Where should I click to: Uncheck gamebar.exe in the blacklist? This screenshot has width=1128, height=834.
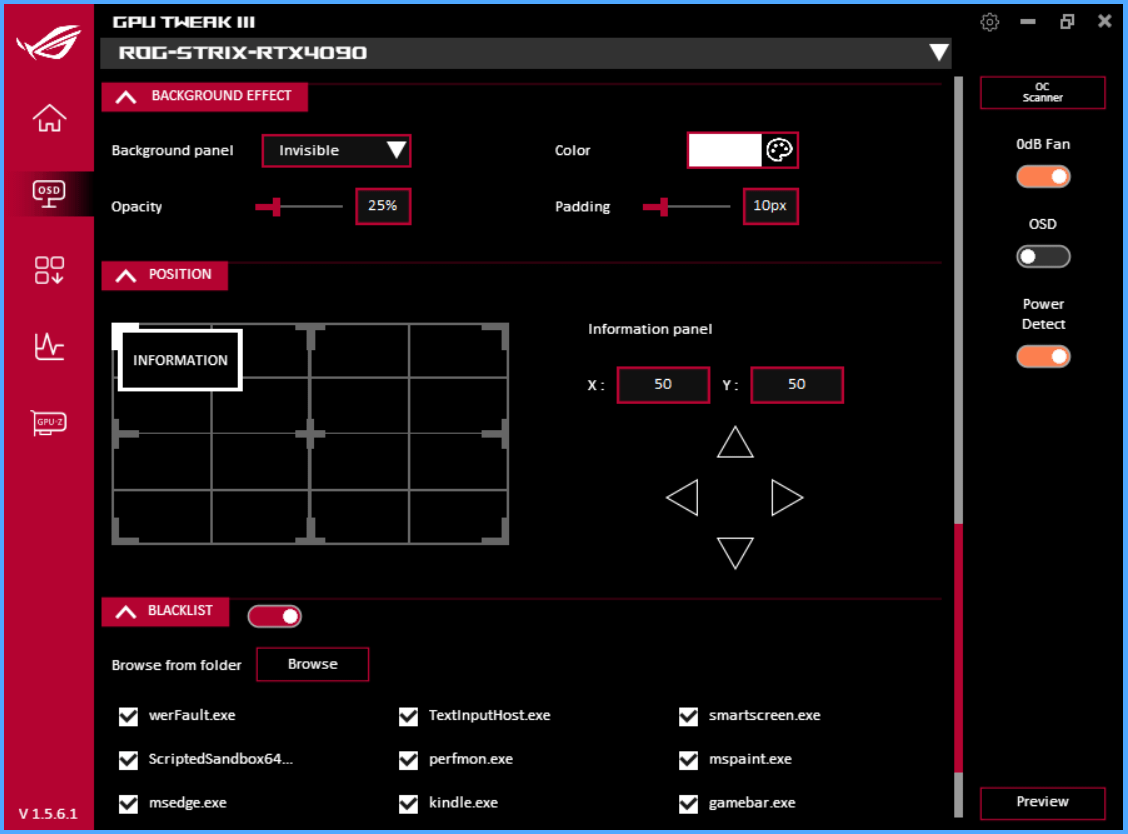688,804
